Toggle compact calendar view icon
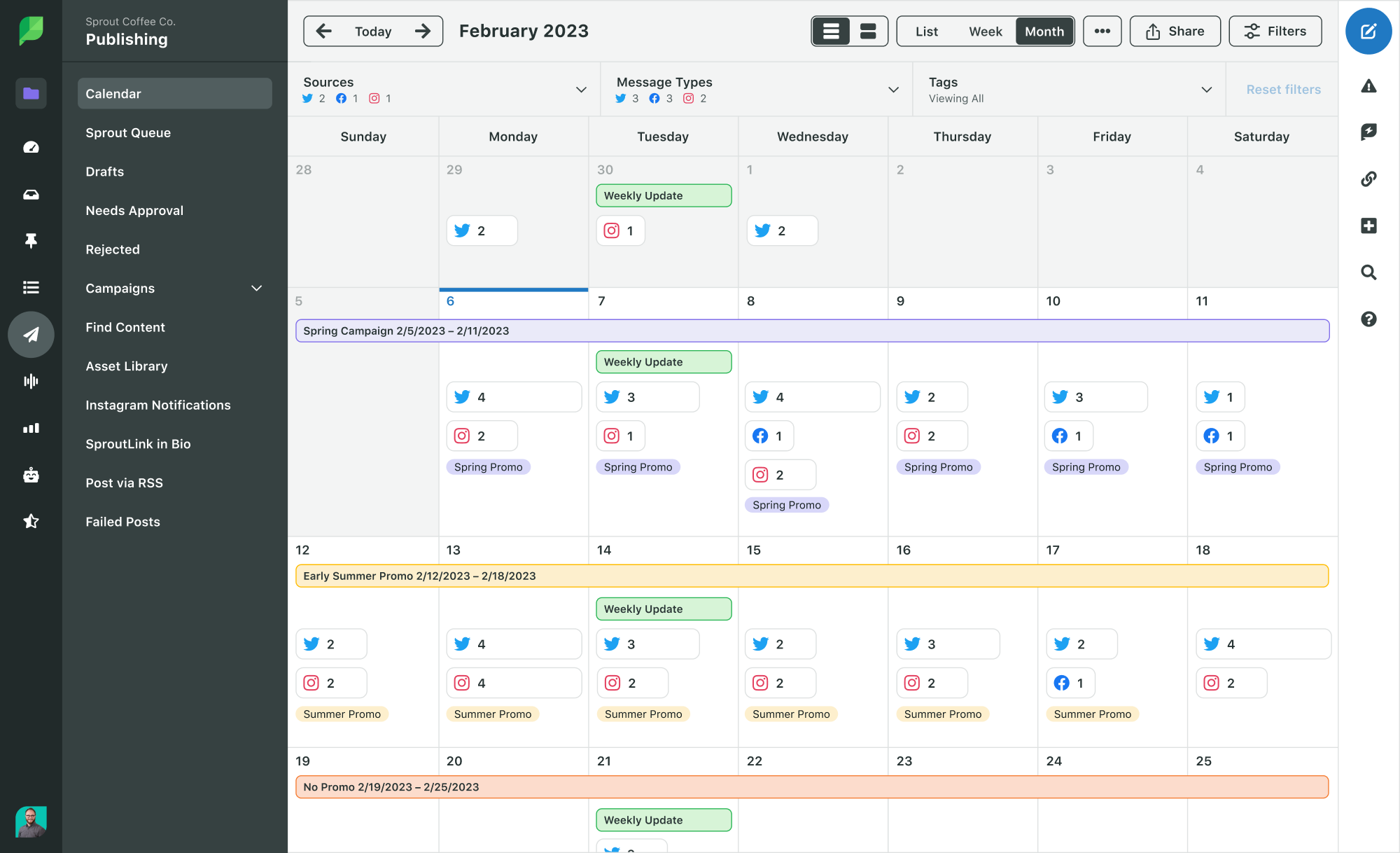This screenshot has width=1400, height=853. (868, 31)
